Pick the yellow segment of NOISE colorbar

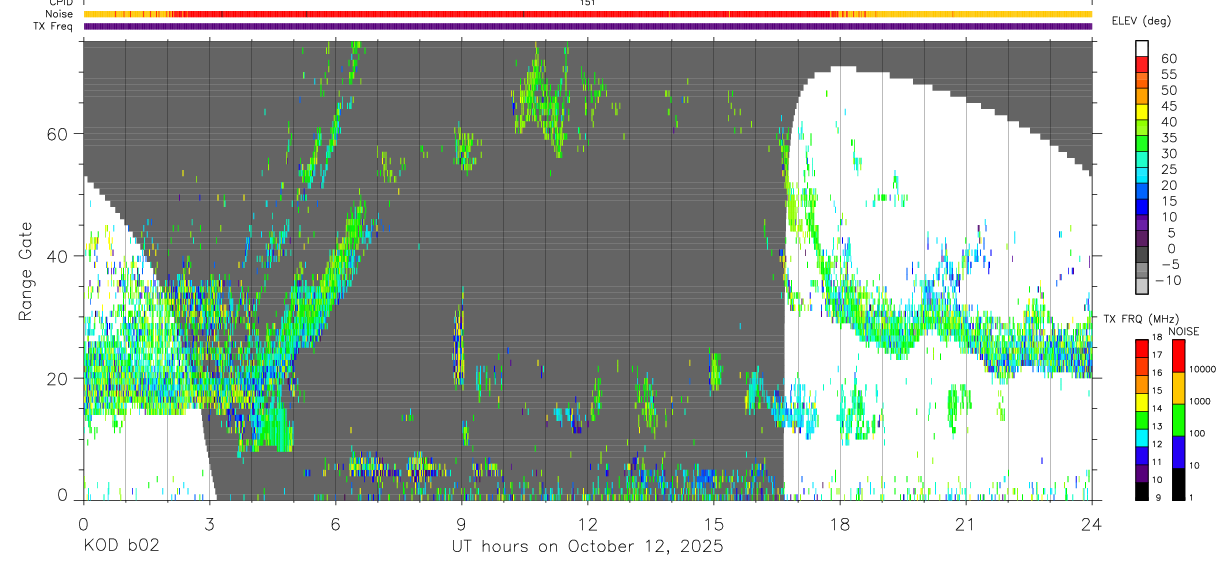(x=1176, y=388)
